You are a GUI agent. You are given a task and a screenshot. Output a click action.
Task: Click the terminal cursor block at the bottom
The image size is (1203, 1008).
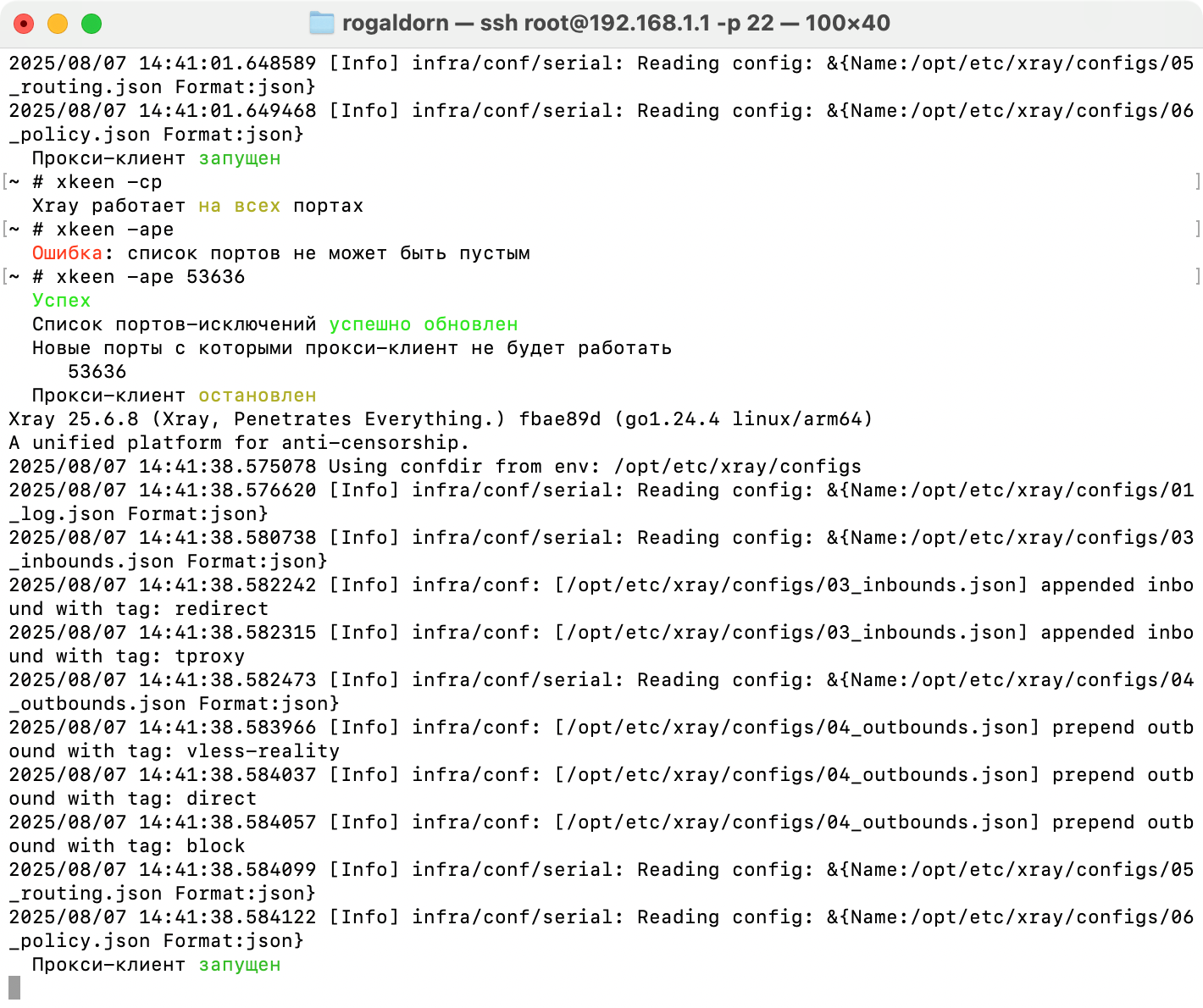[14, 987]
